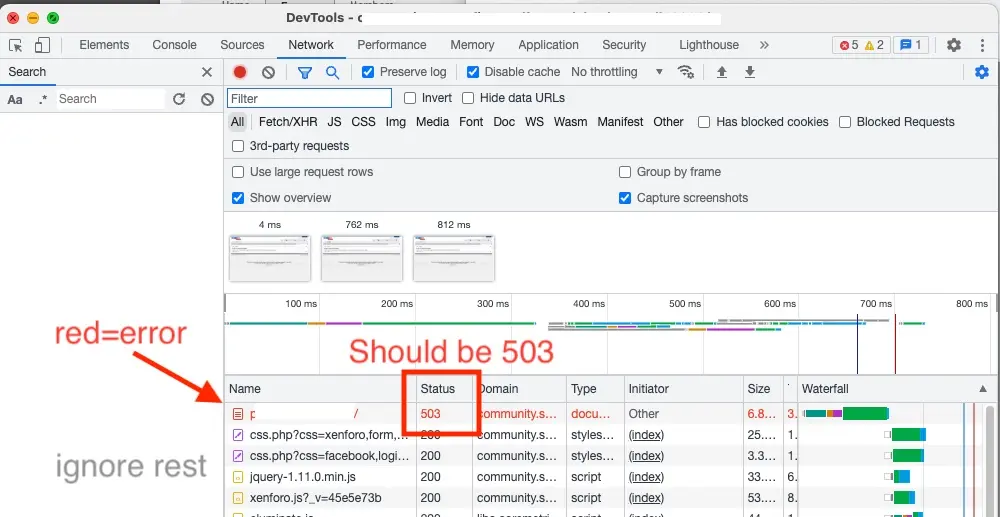Open Network panel settings gear
This screenshot has width=1000, height=517.
pyautogui.click(x=982, y=72)
